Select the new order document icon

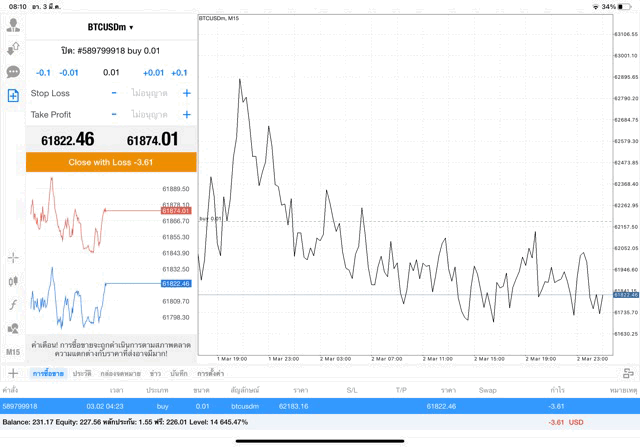[x=13, y=96]
